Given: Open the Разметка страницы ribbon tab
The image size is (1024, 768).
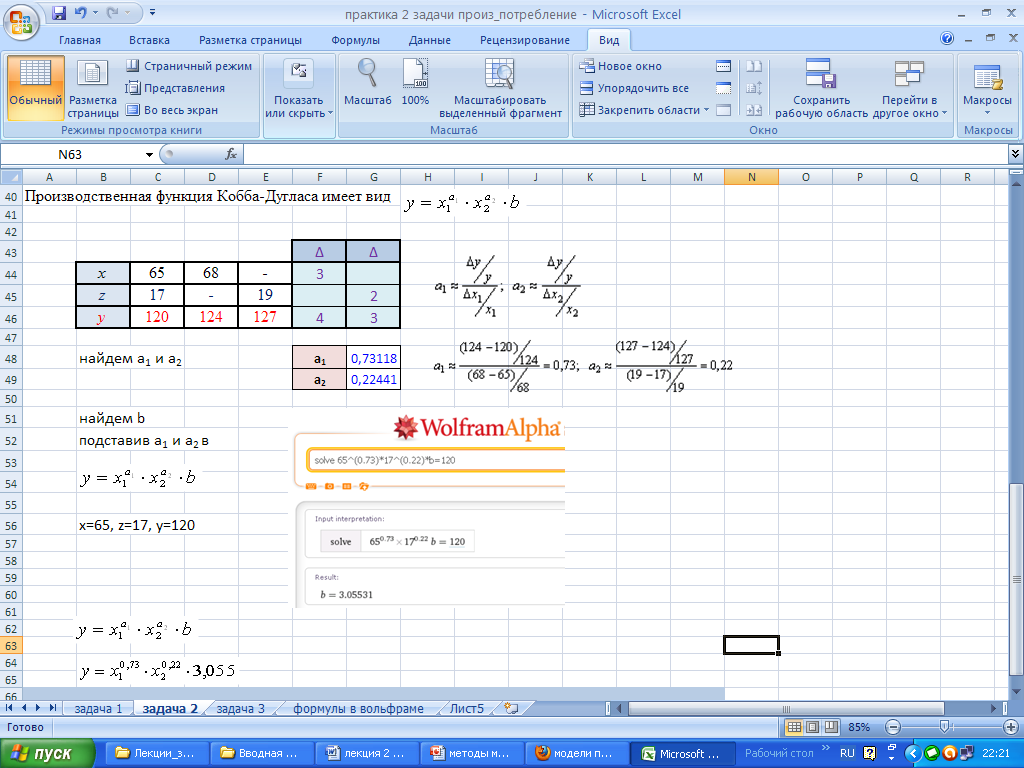Looking at the screenshot, I should pos(250,40).
